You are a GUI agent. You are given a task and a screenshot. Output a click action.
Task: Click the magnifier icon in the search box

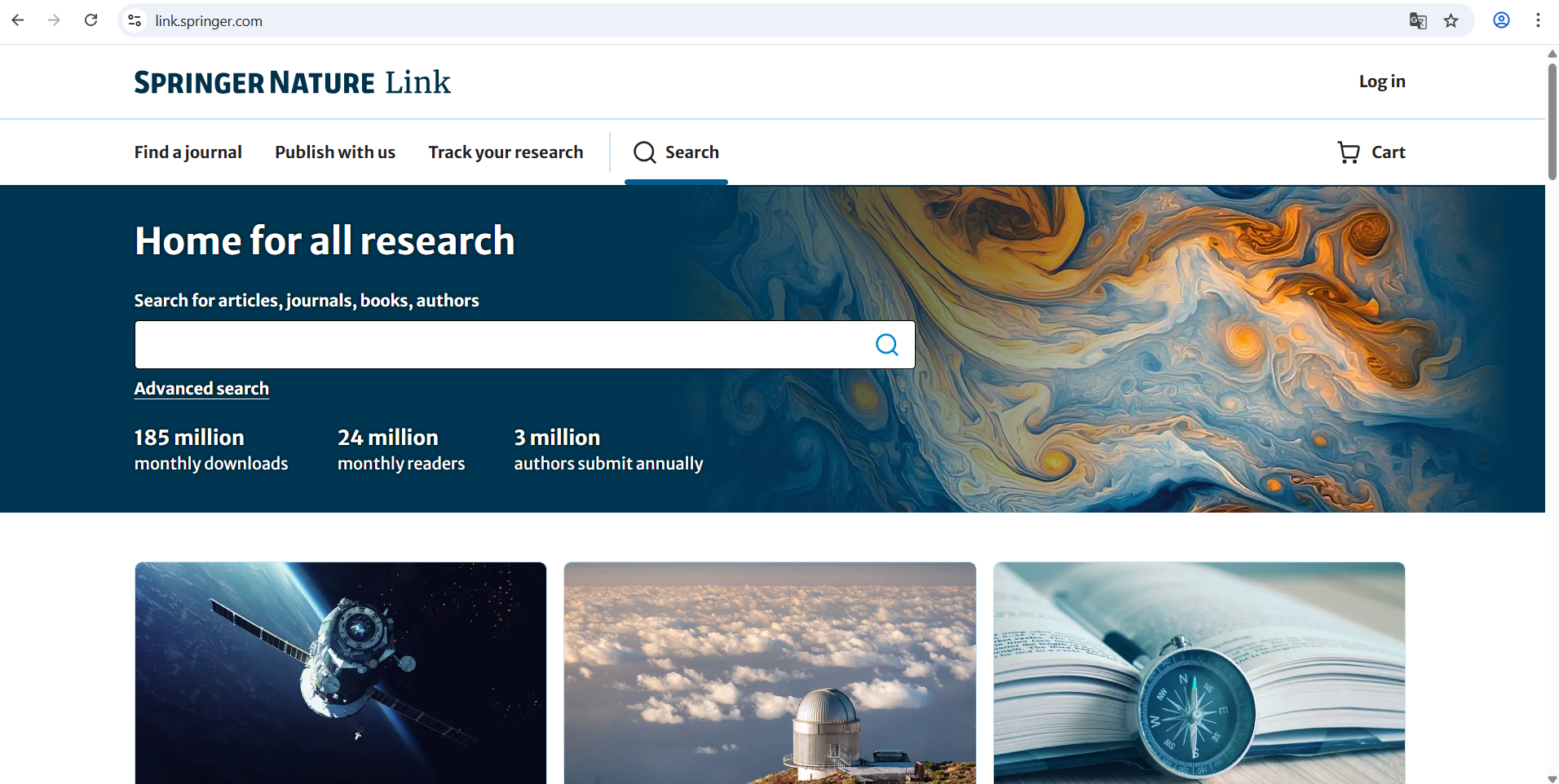887,345
